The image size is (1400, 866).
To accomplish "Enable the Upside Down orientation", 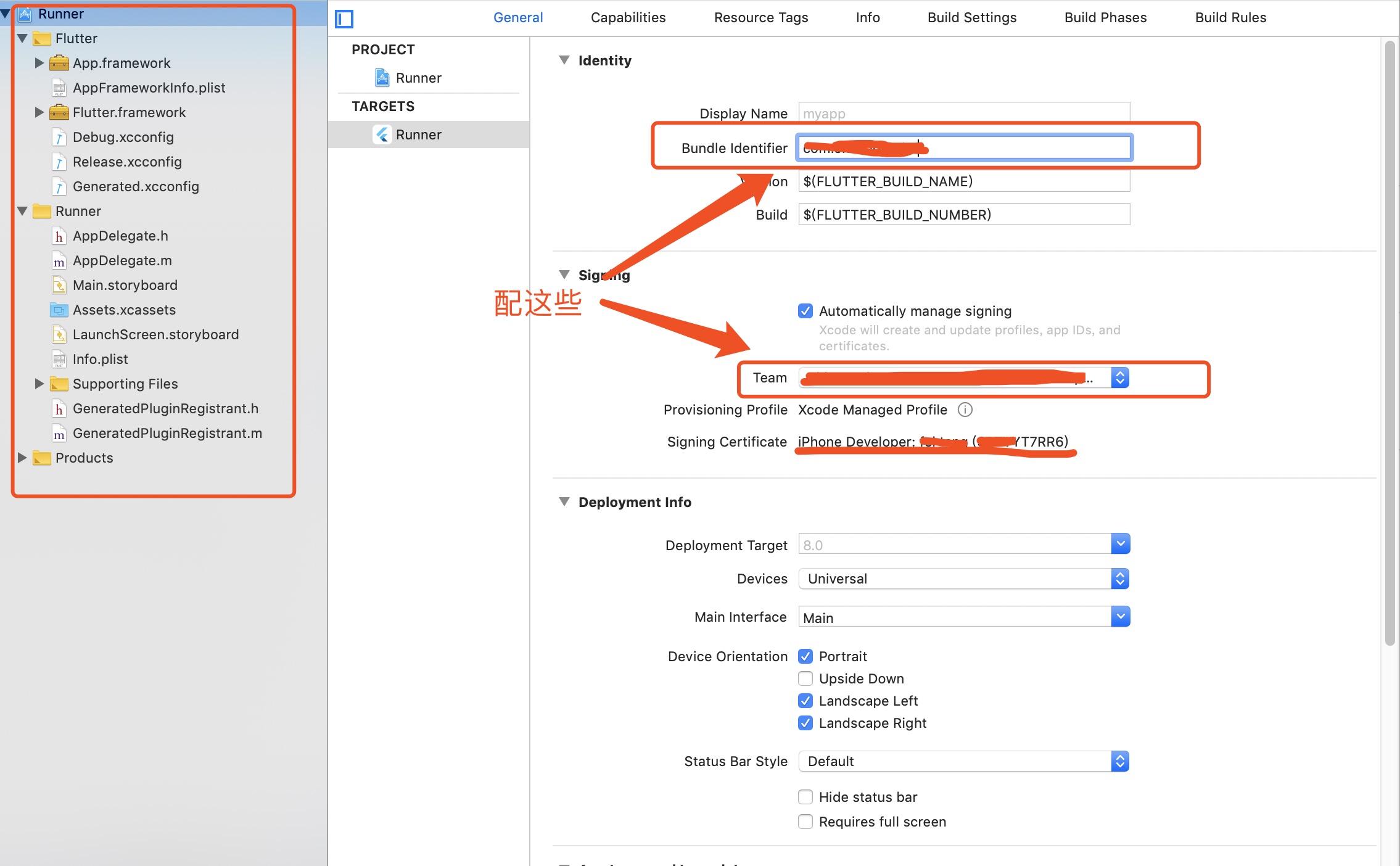I will (x=805, y=678).
